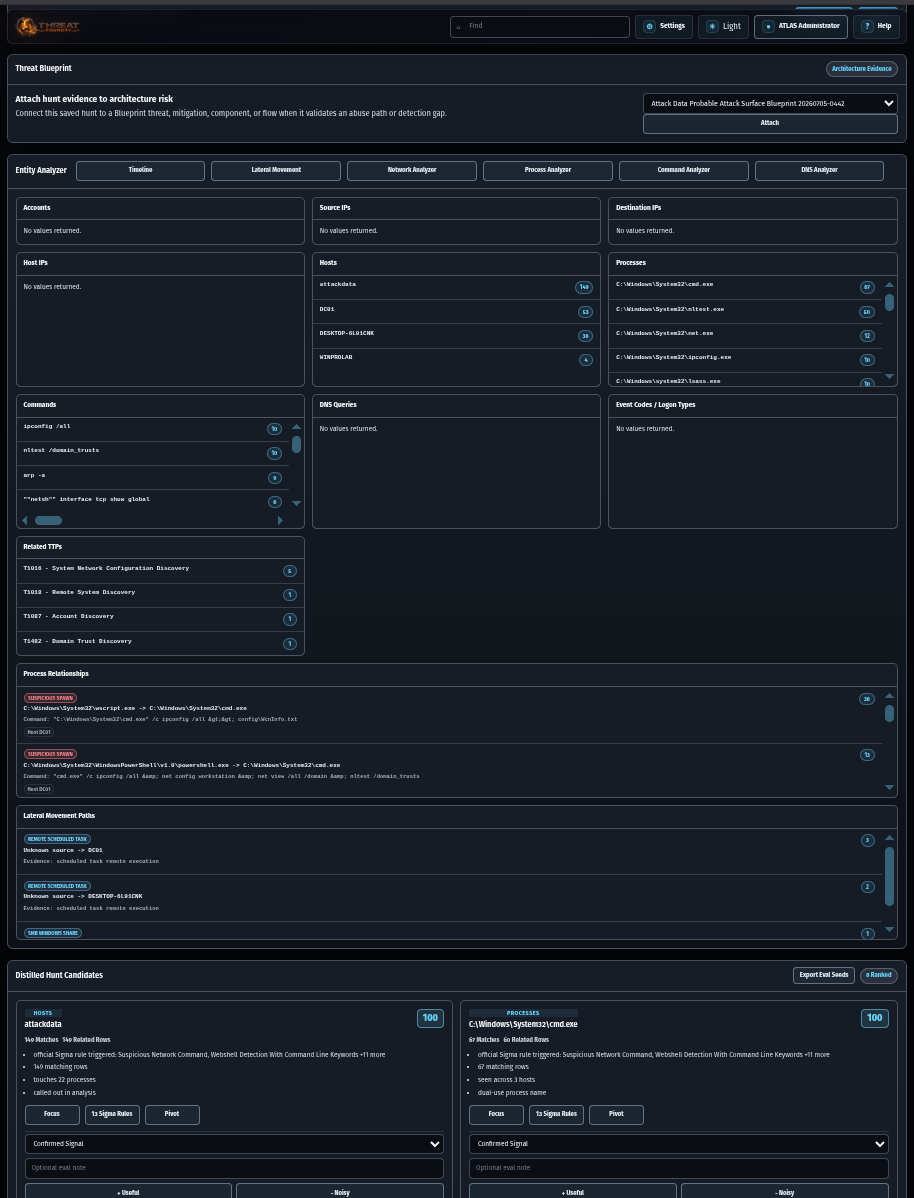Click the Settings button

point(664,26)
